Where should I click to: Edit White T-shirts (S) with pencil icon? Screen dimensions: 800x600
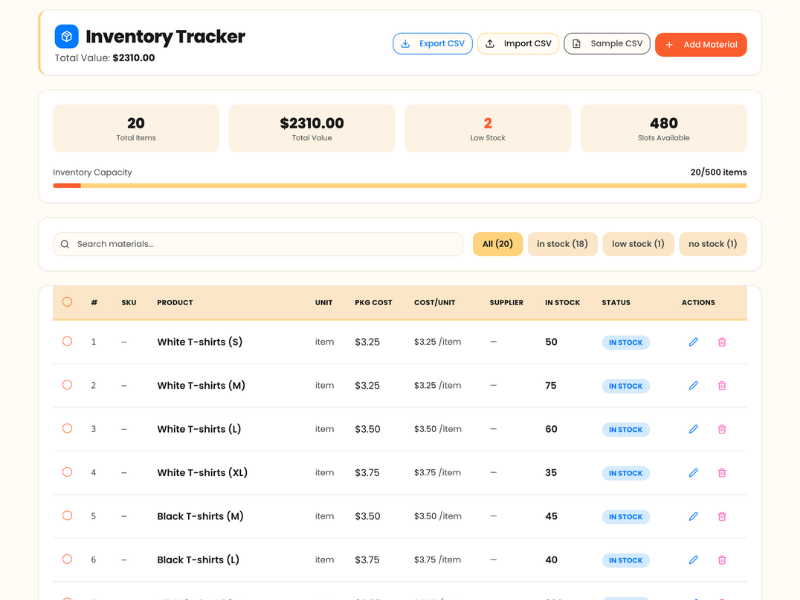click(693, 342)
